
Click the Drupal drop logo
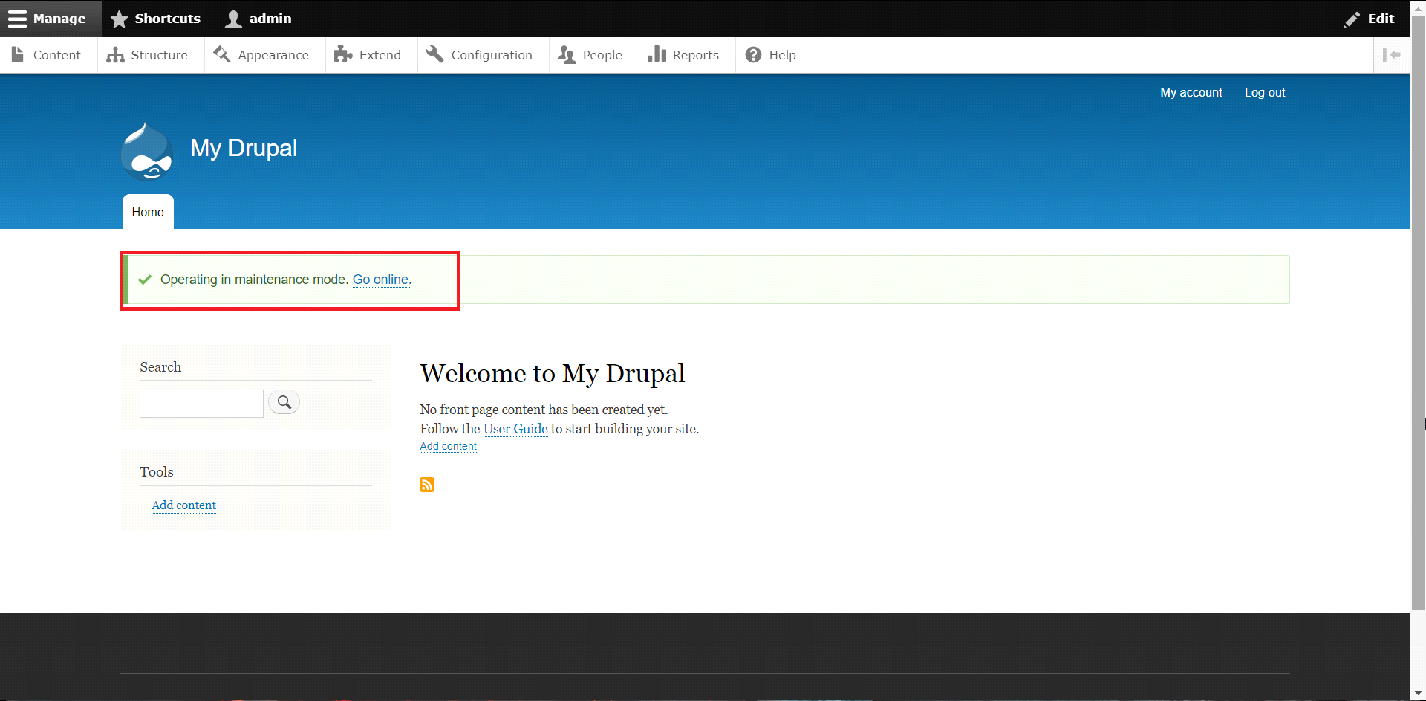coord(146,150)
